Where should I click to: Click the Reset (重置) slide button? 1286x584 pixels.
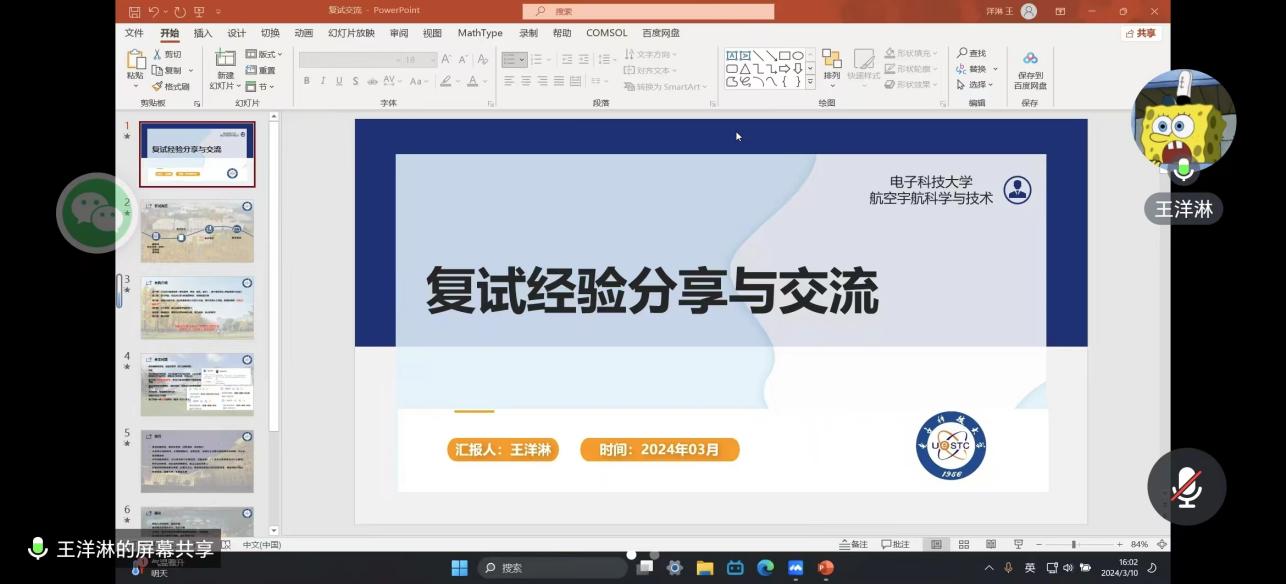260,70
